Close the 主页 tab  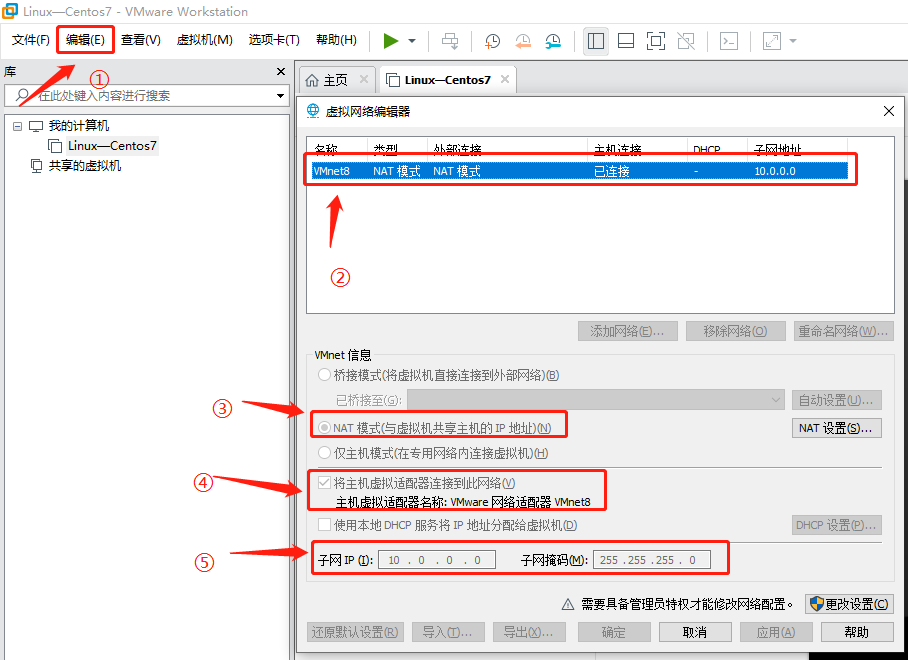(364, 79)
